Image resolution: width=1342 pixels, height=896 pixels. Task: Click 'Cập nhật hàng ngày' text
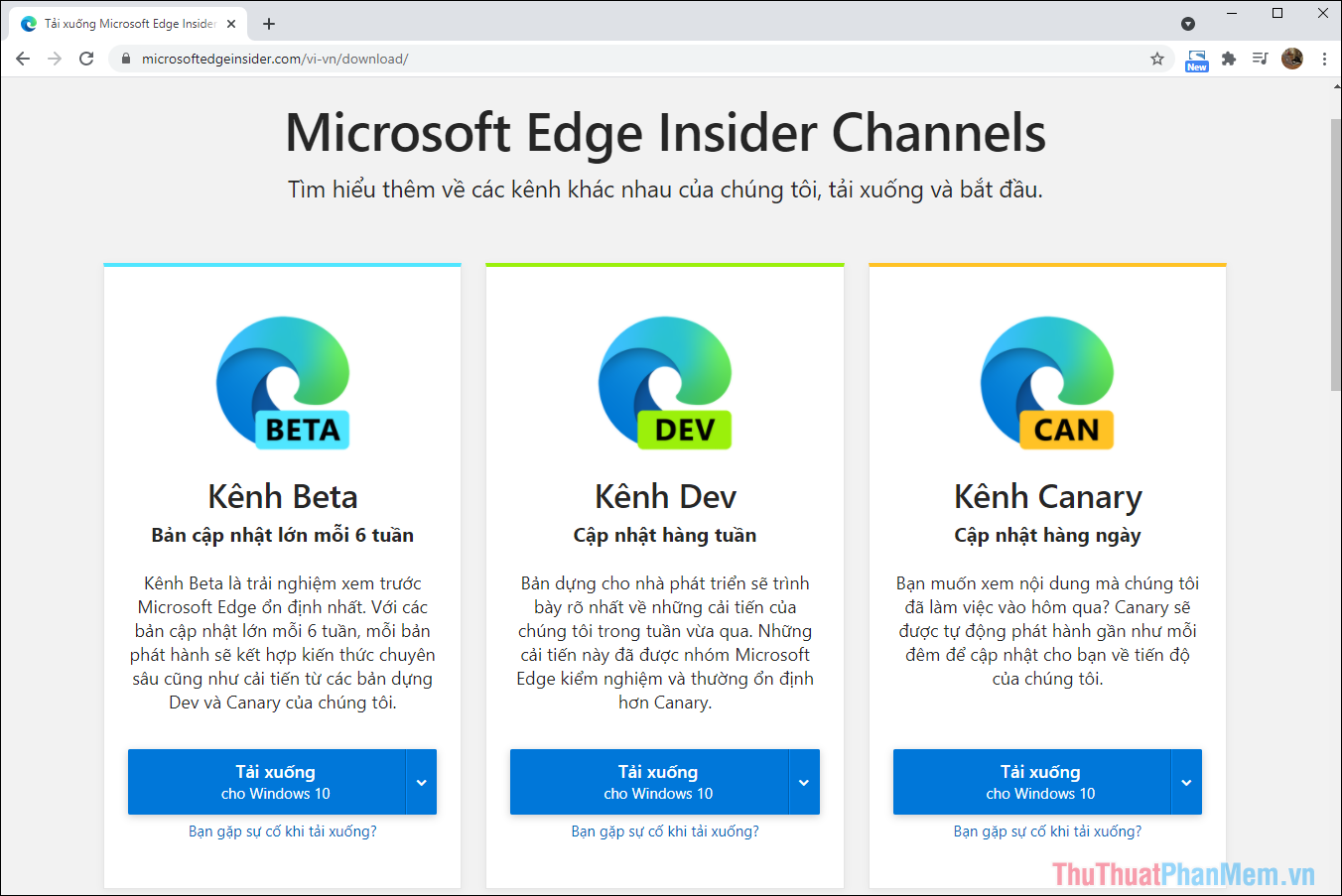tap(1047, 536)
